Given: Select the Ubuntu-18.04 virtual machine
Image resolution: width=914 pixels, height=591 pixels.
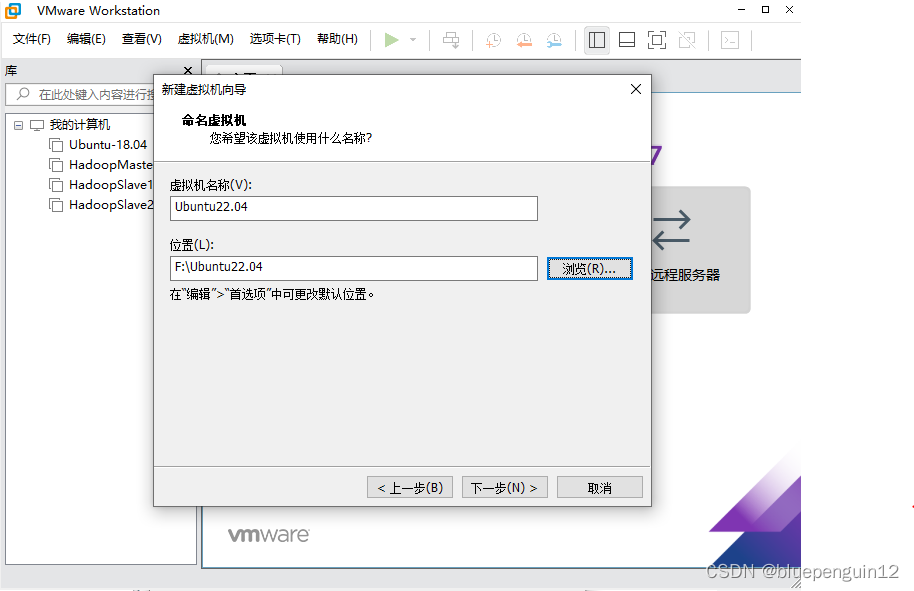Looking at the screenshot, I should tap(108, 145).
